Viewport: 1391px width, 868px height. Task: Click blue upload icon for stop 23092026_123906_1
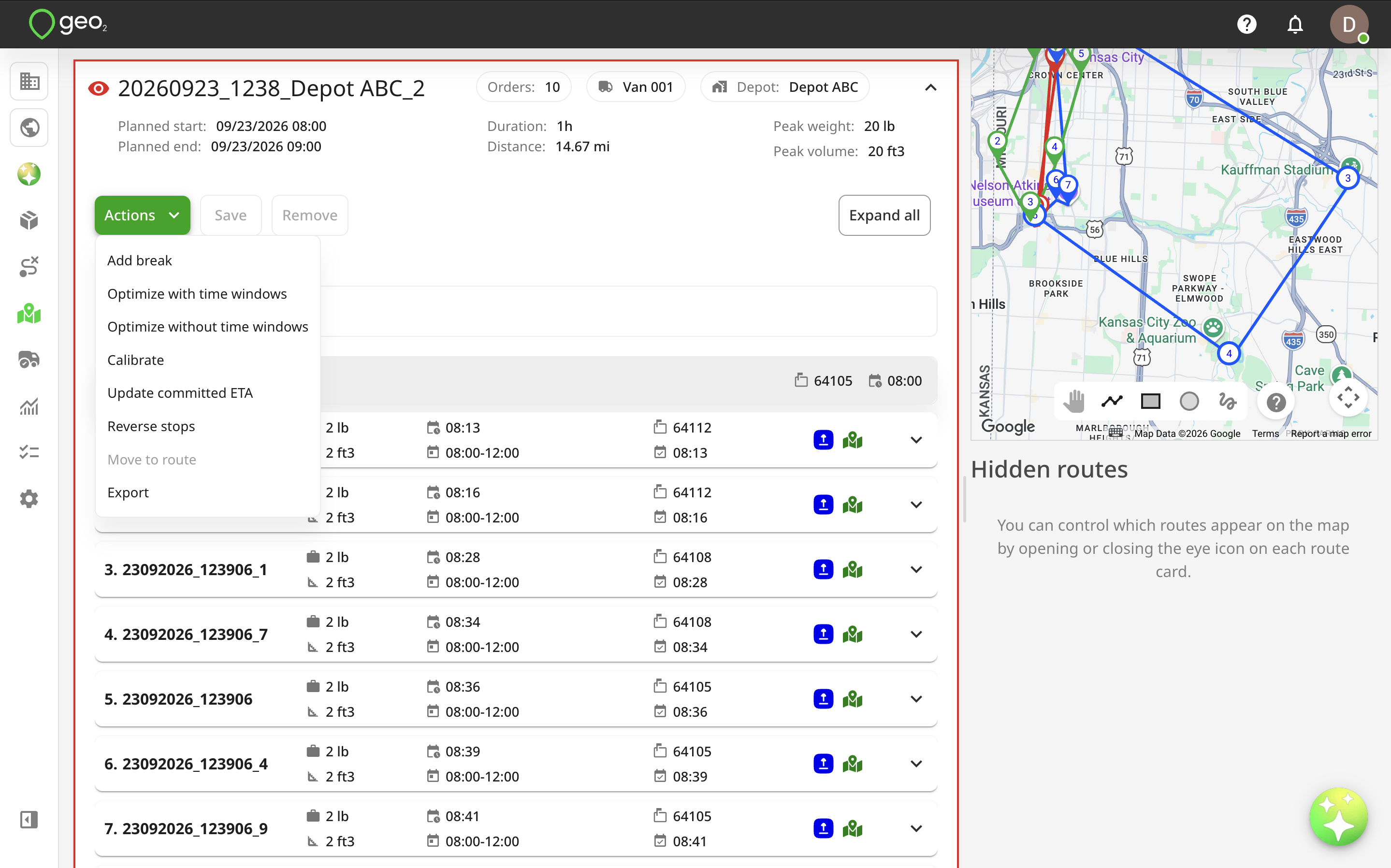(823, 569)
